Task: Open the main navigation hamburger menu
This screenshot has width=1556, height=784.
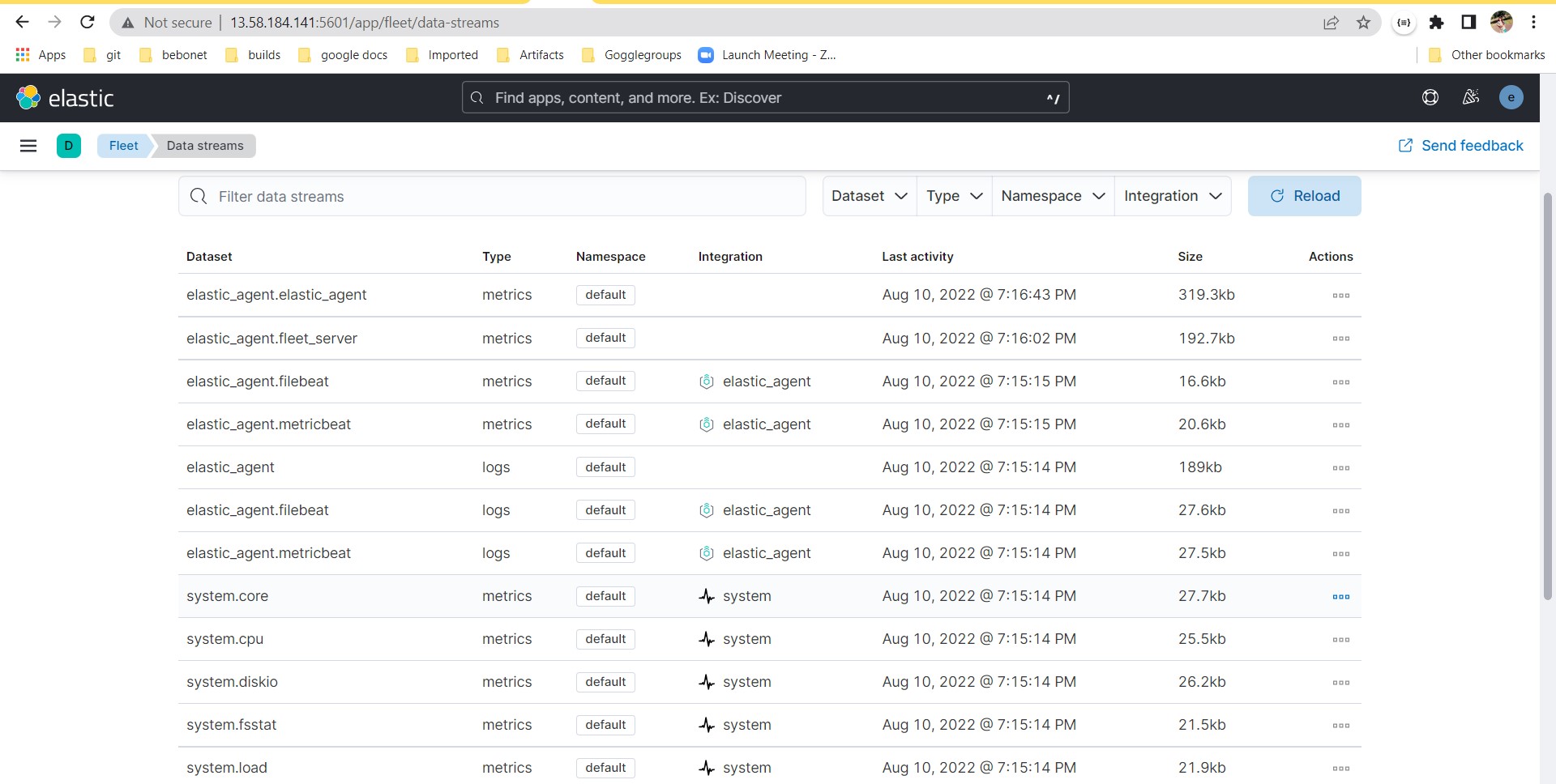Action: coord(28,146)
